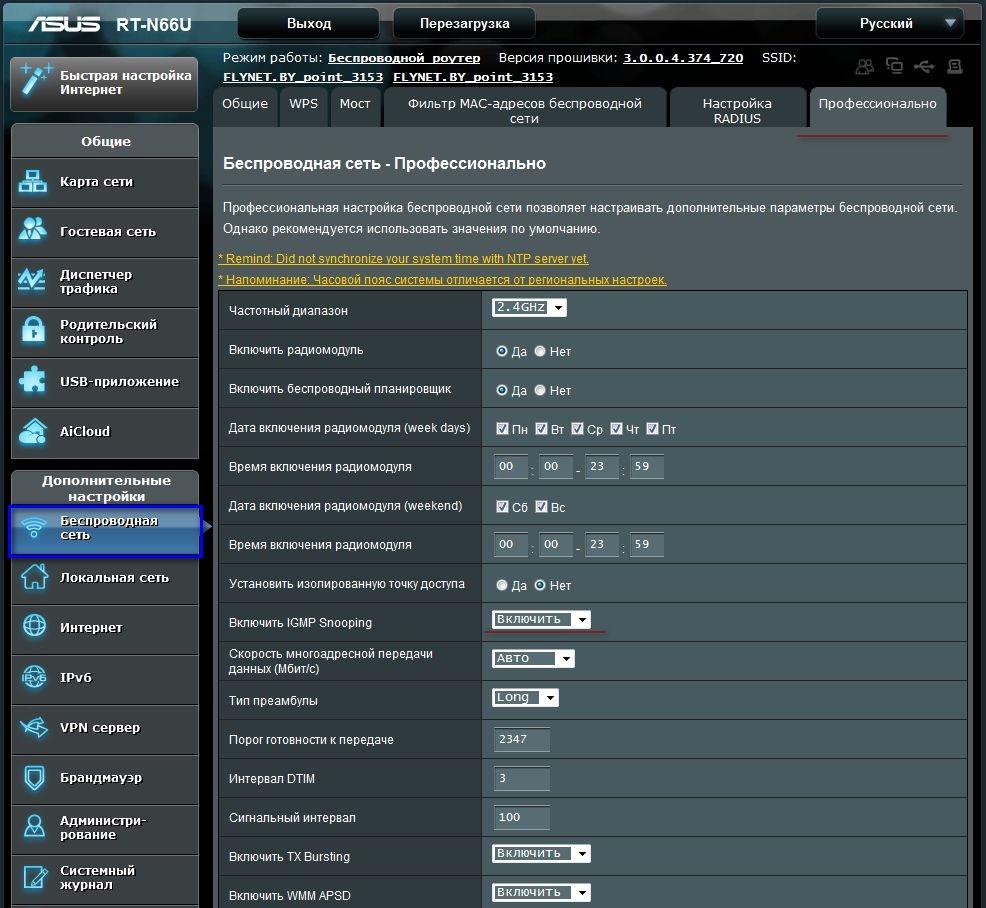Select Беспроводная сеть in sidebar
Screen dimensions: 986x908
click(x=105, y=530)
